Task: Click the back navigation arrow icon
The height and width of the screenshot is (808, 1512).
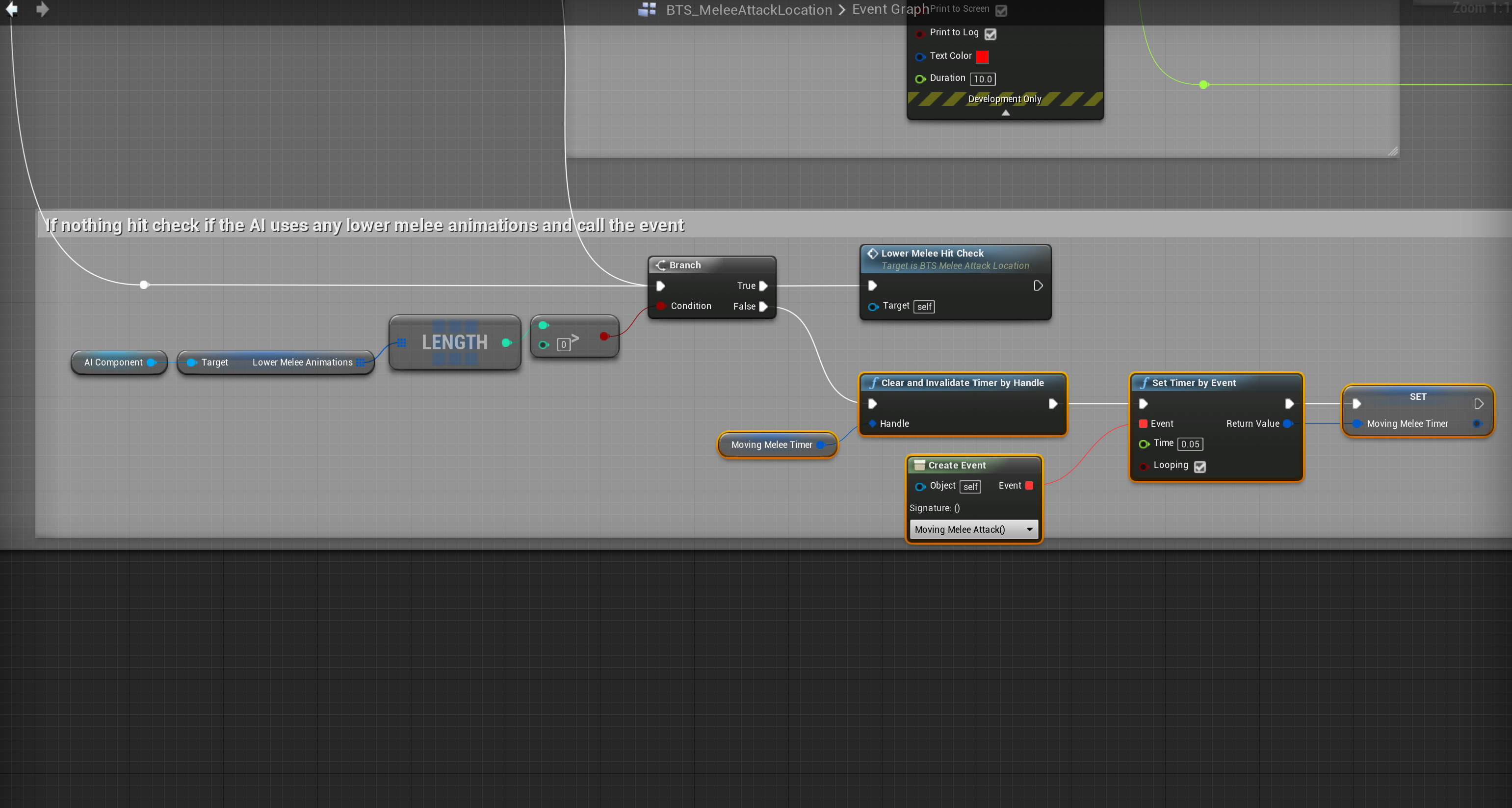Action: click(x=12, y=9)
